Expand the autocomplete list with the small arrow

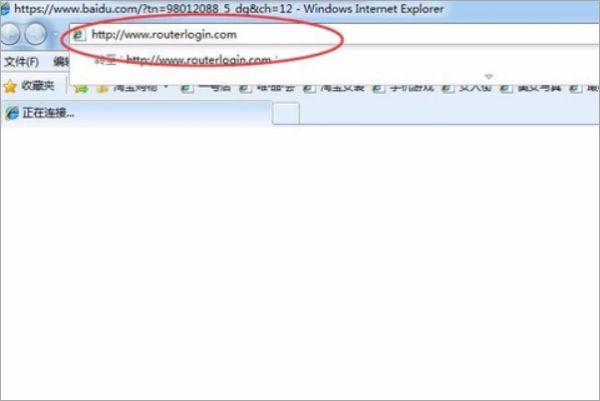[x=489, y=77]
